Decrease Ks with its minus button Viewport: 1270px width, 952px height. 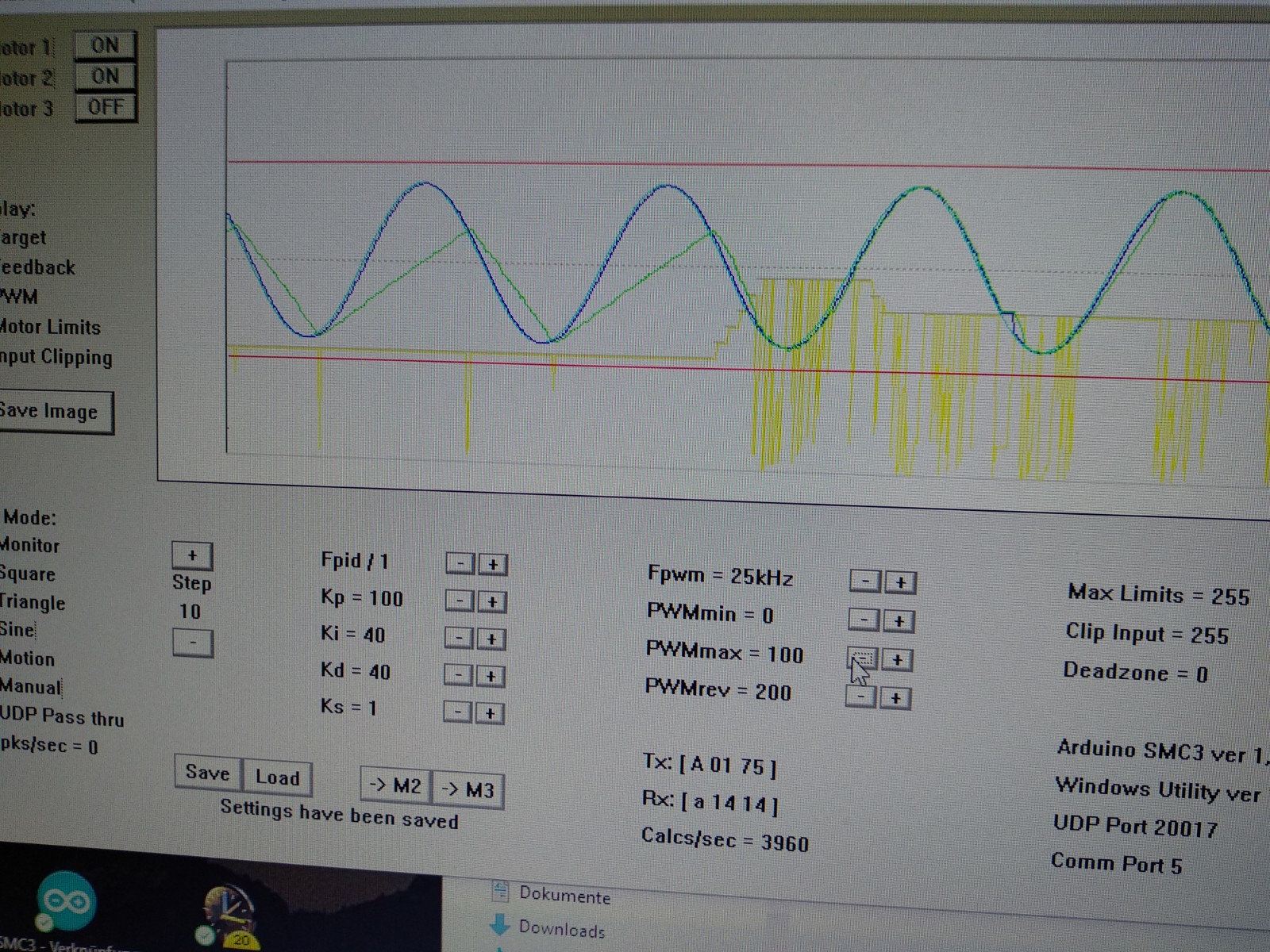click(457, 712)
